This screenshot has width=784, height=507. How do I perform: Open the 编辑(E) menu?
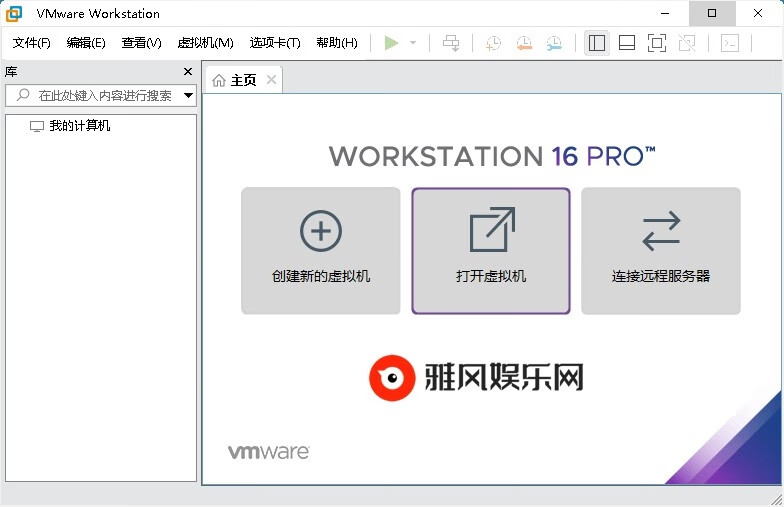pyautogui.click(x=86, y=43)
